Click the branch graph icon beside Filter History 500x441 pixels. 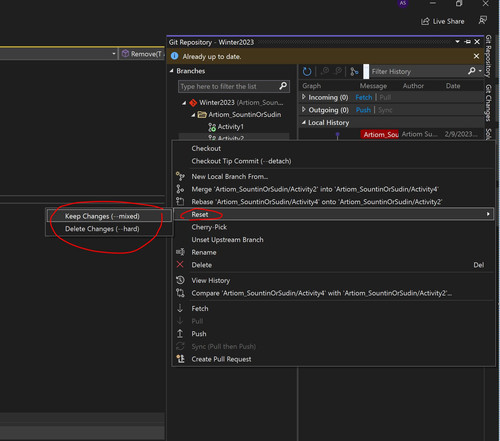354,71
